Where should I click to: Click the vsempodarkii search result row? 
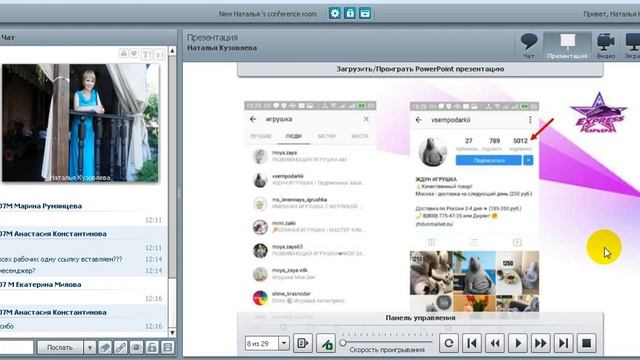pyautogui.click(x=310, y=180)
